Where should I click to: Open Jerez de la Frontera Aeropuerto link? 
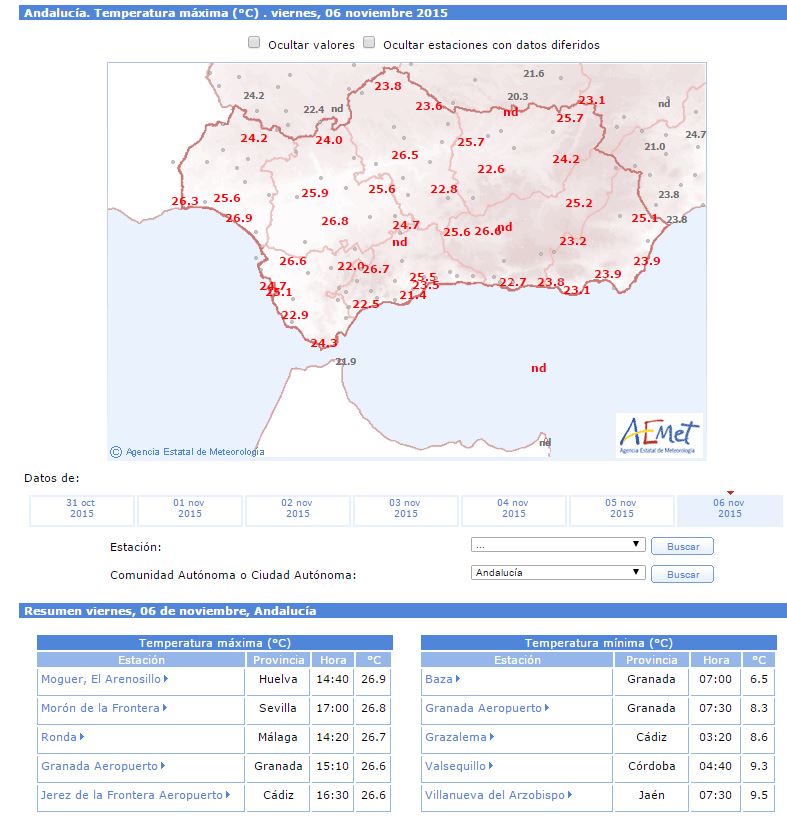[132, 795]
